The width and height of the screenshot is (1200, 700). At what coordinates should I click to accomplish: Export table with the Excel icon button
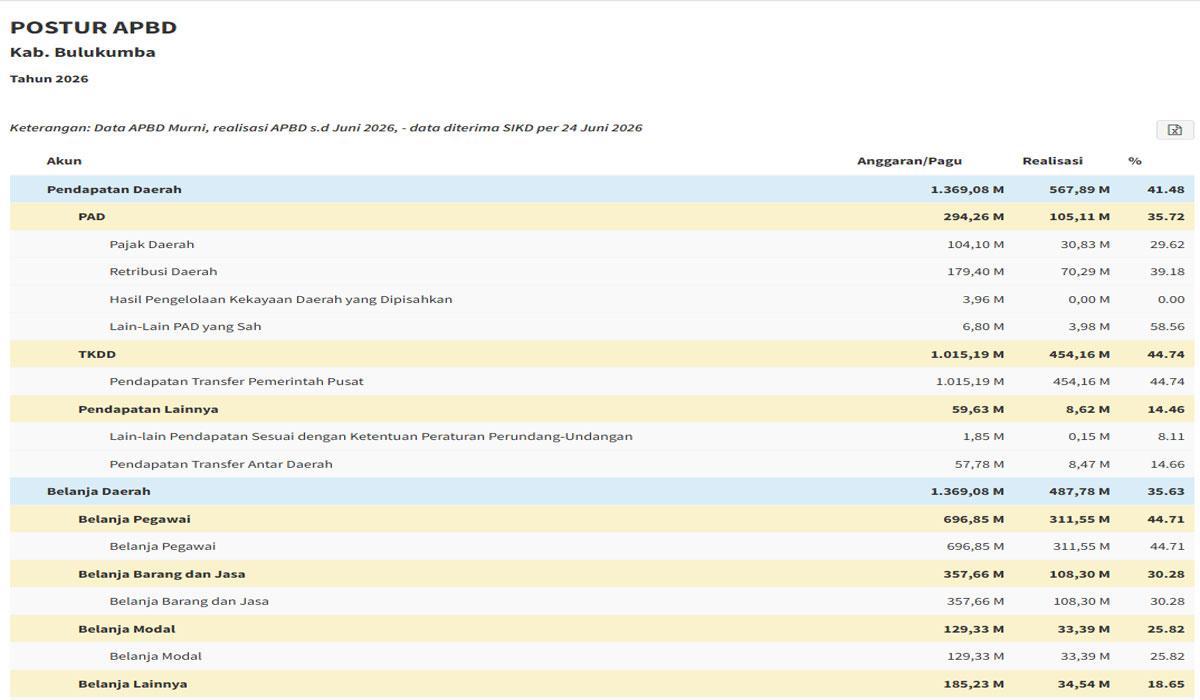(1175, 130)
